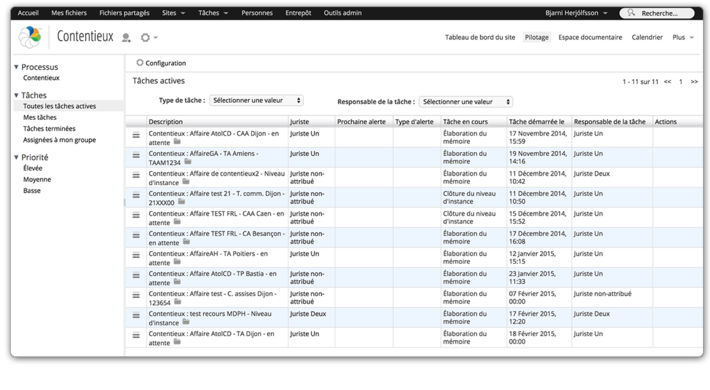Open row menu icon for test C. assises Dijon
Image resolution: width=710 pixels, height=390 pixels.
(x=136, y=295)
